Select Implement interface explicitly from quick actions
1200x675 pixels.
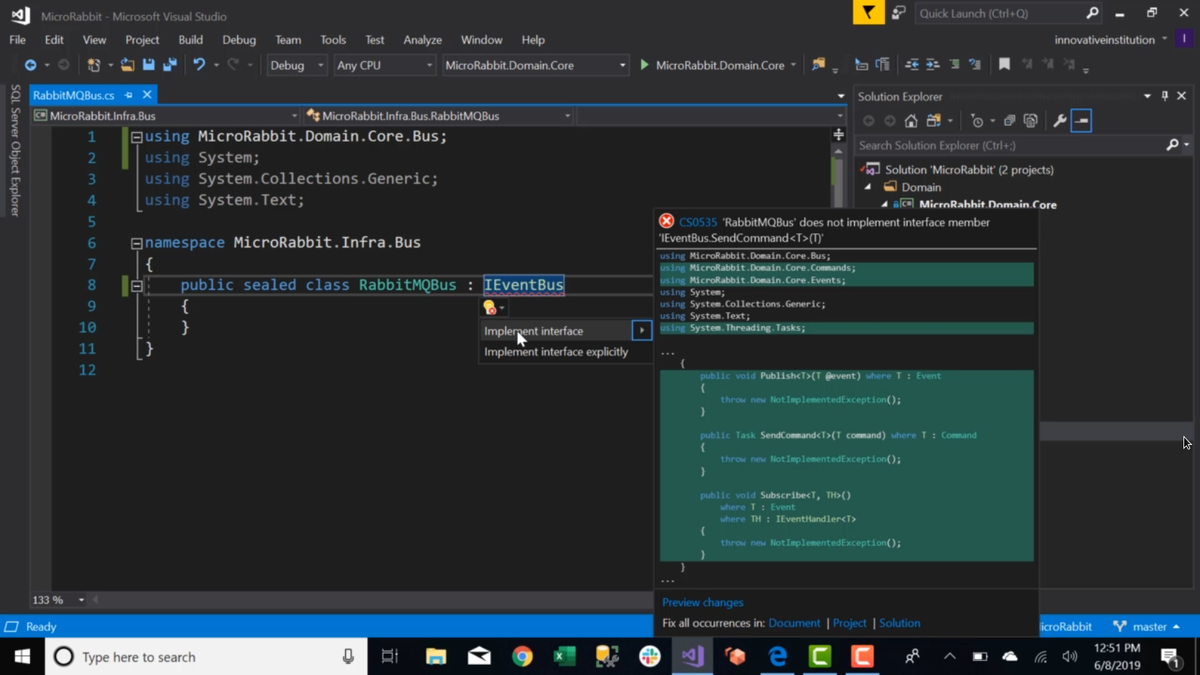pyautogui.click(x=556, y=352)
